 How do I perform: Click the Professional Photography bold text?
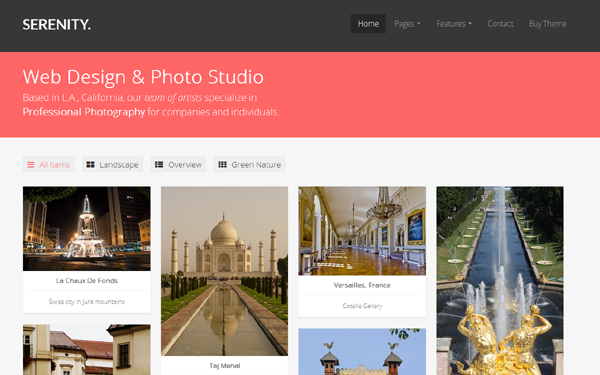(84, 112)
